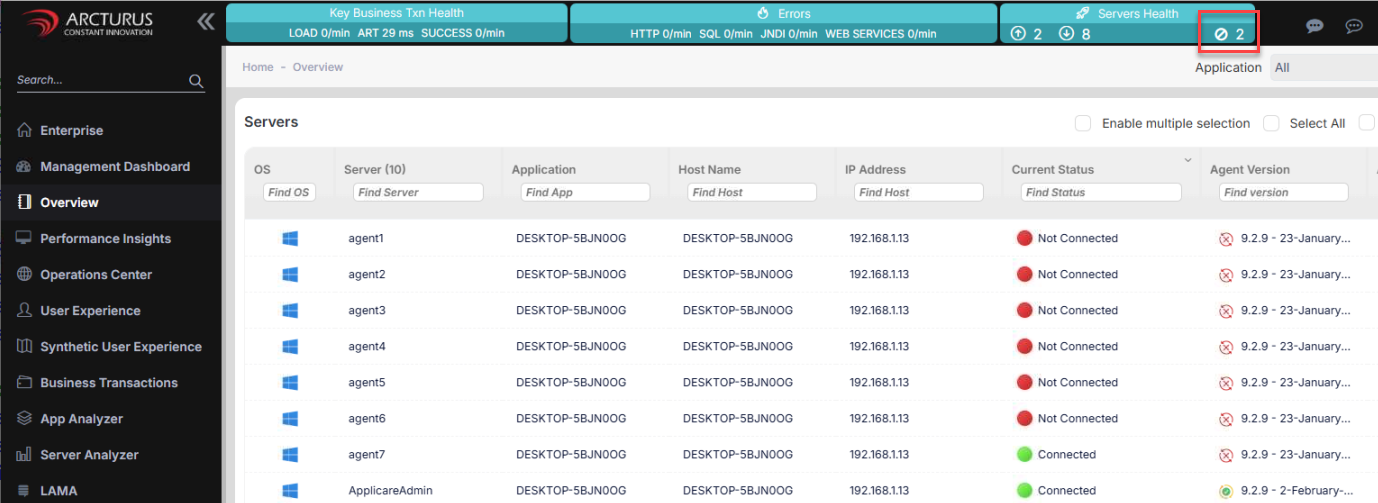
Task: Click the agent version warning icon for agent3
Action: (x=1225, y=311)
